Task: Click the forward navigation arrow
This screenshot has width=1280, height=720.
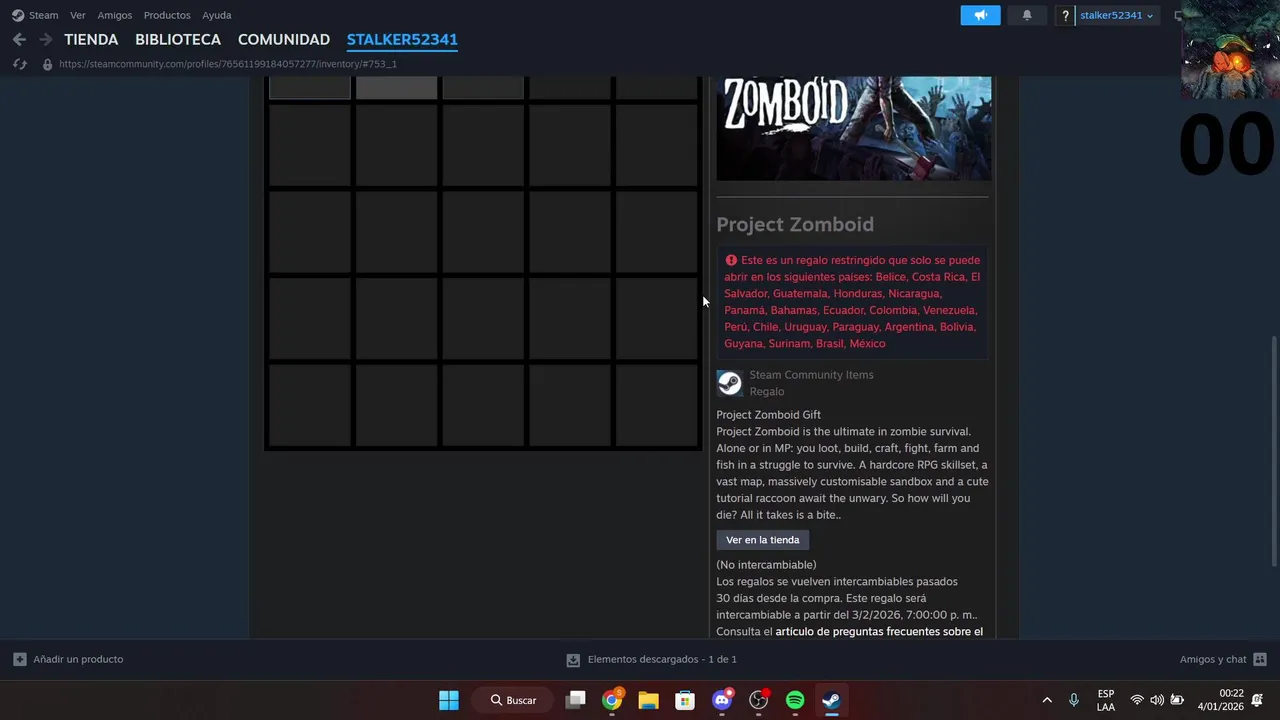Action: [x=45, y=39]
